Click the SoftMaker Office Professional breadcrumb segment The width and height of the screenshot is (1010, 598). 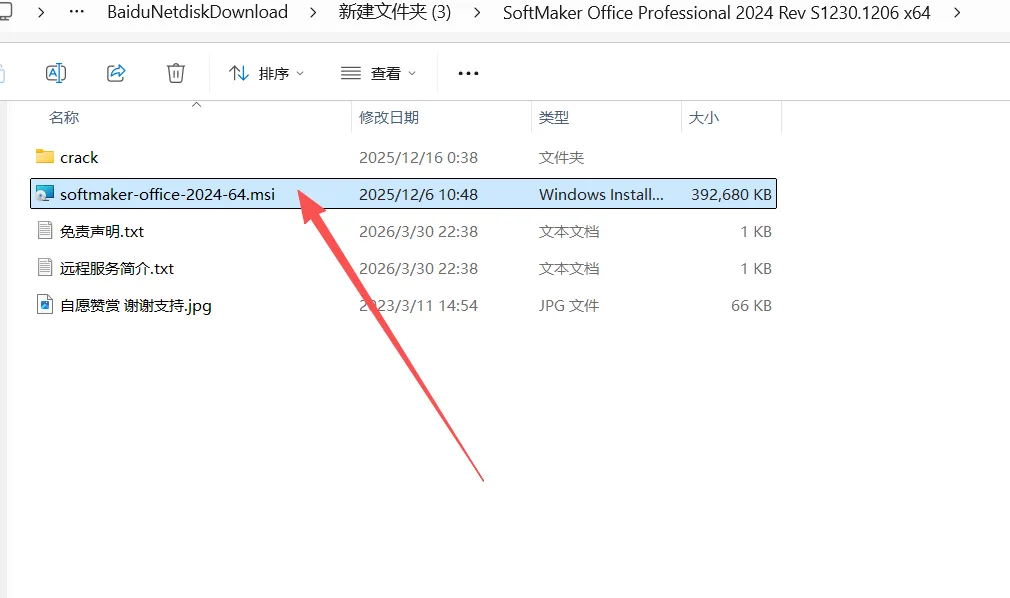click(x=716, y=12)
